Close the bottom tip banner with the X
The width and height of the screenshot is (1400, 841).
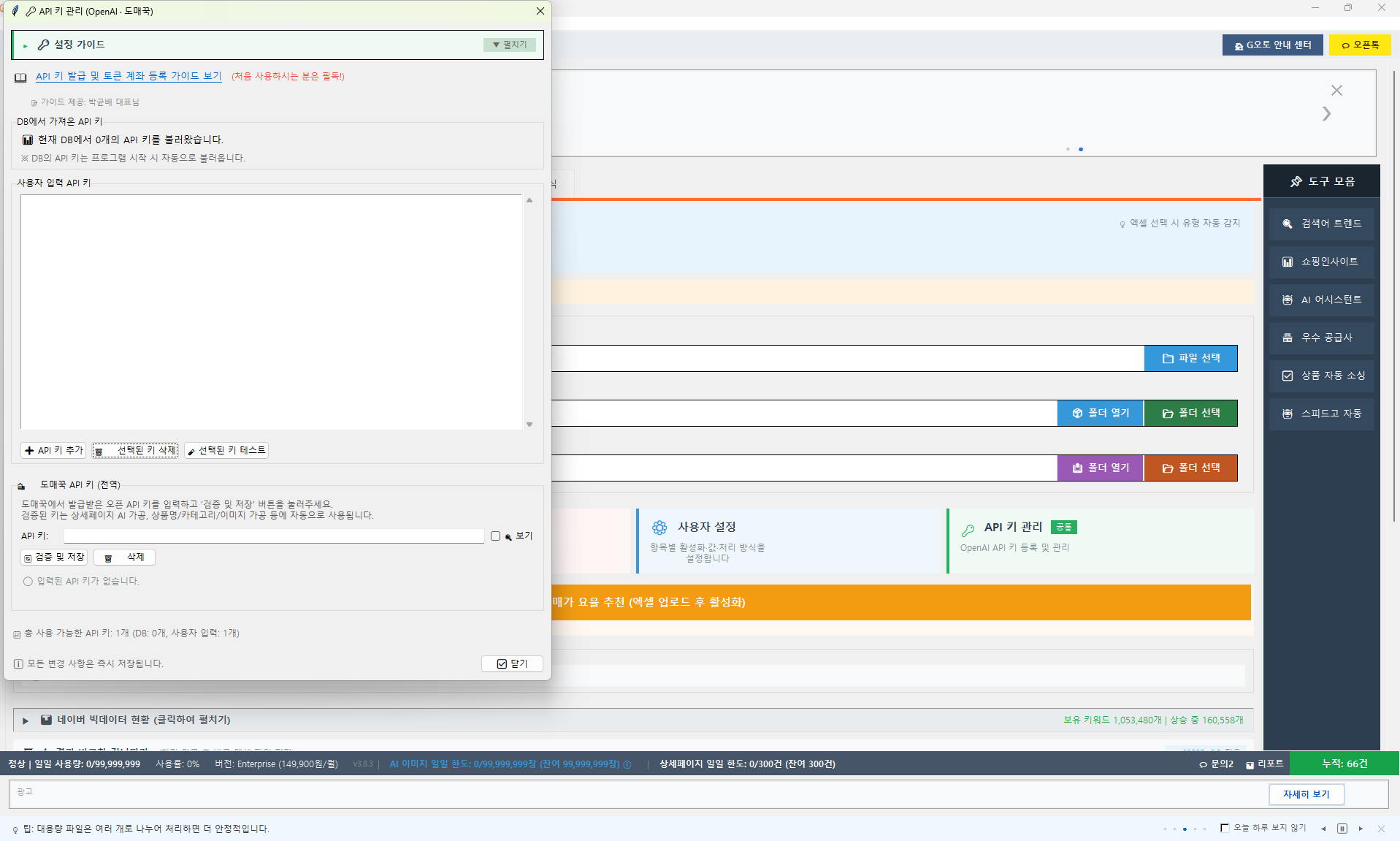click(1381, 829)
